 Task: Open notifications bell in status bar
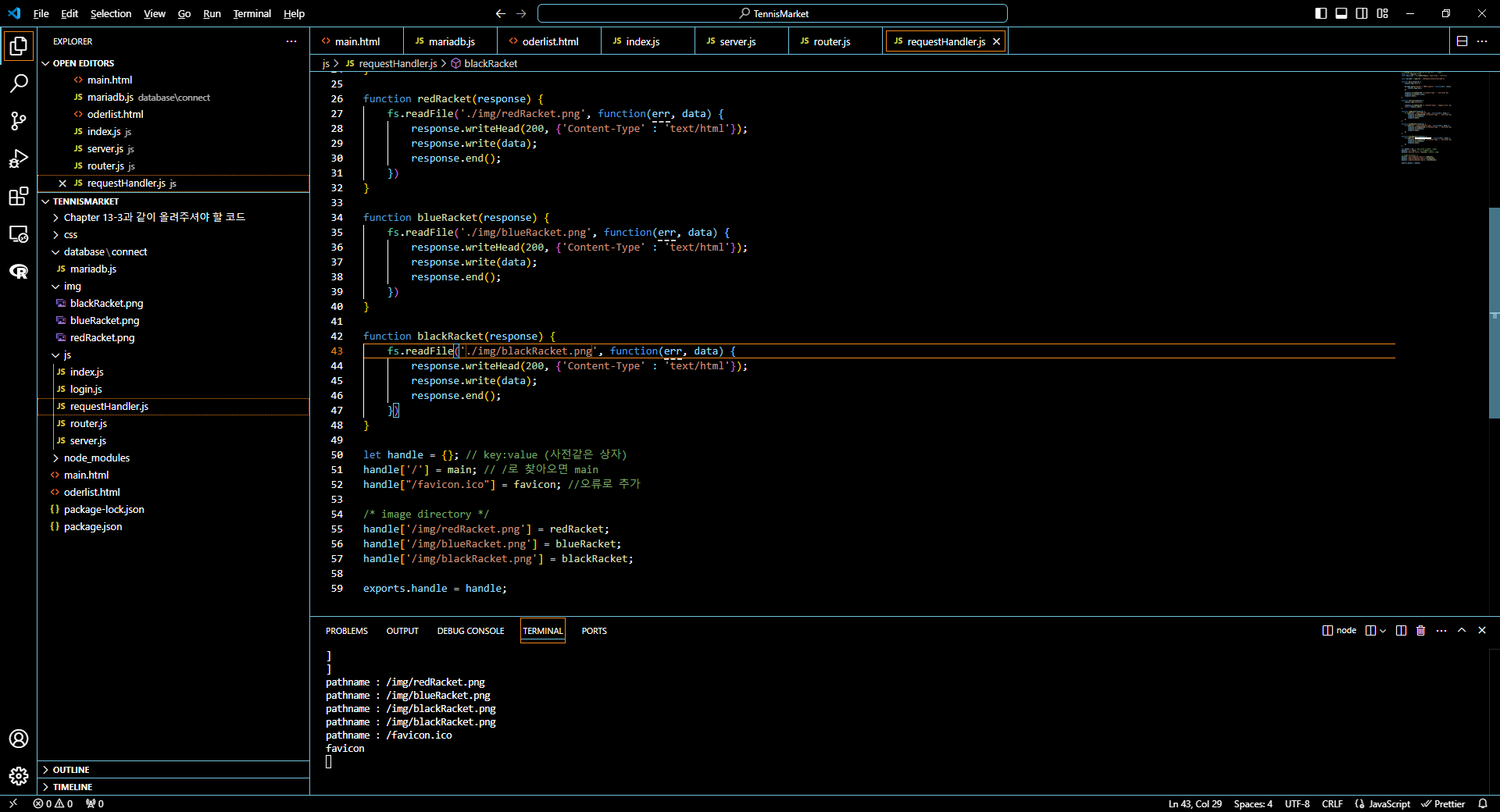click(x=1483, y=803)
